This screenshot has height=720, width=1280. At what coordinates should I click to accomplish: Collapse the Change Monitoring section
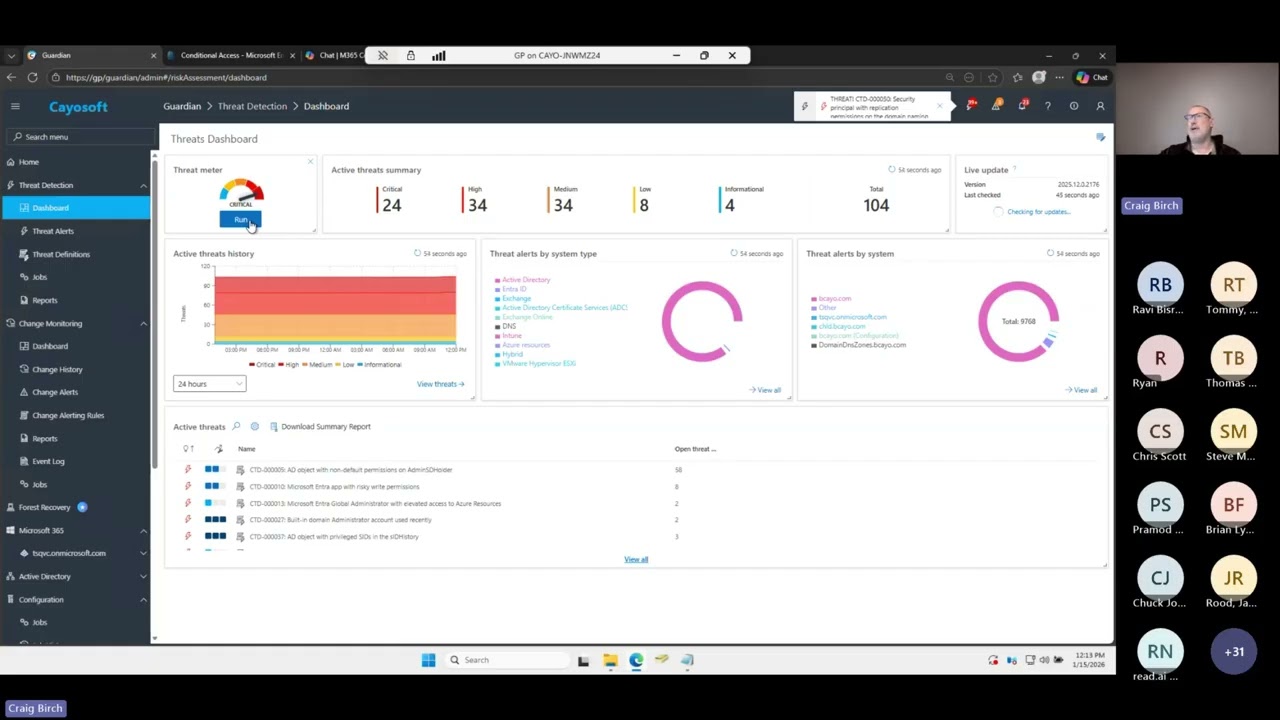coord(143,323)
